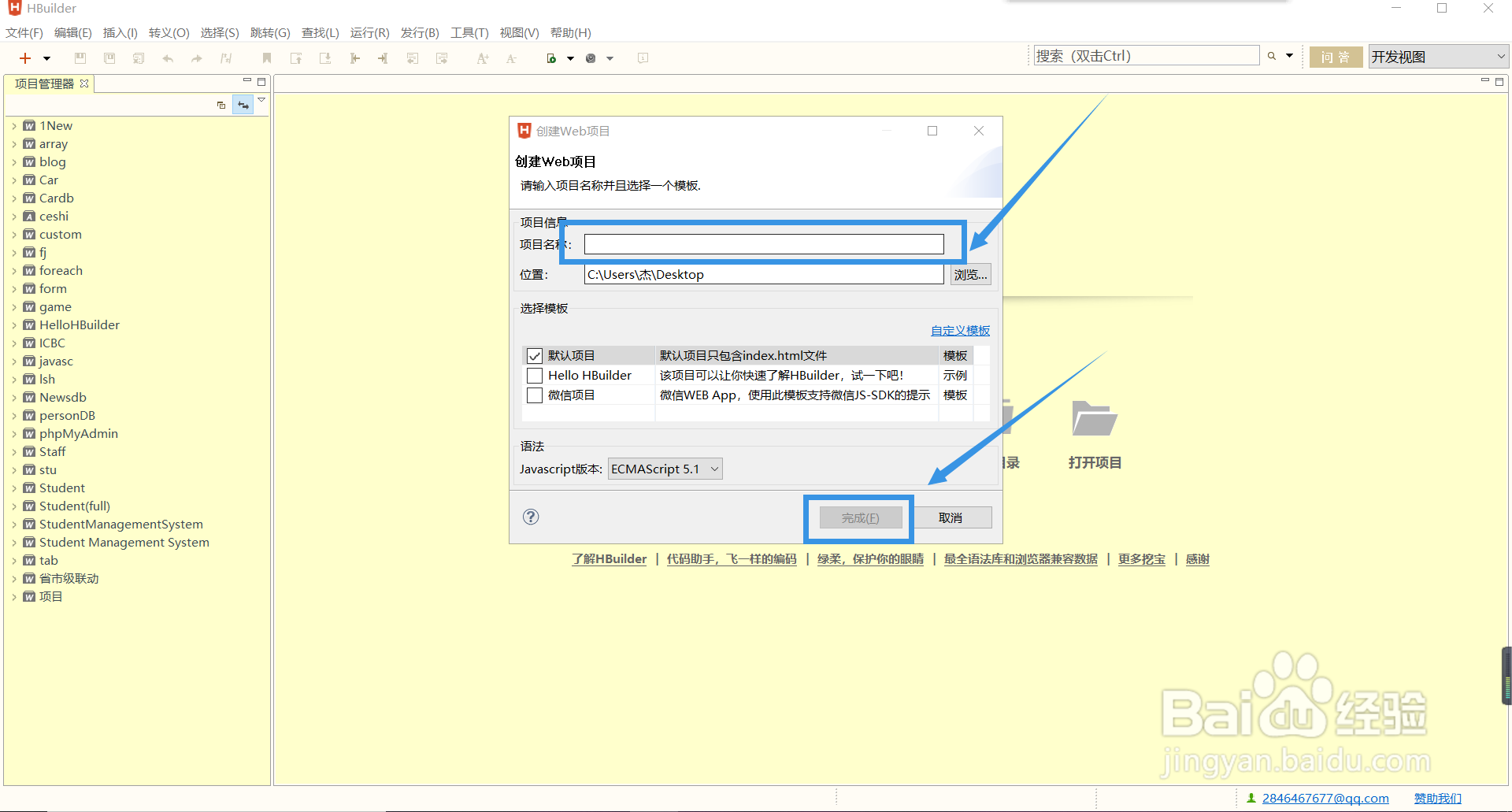Maximize the project manager panel

(x=261, y=81)
